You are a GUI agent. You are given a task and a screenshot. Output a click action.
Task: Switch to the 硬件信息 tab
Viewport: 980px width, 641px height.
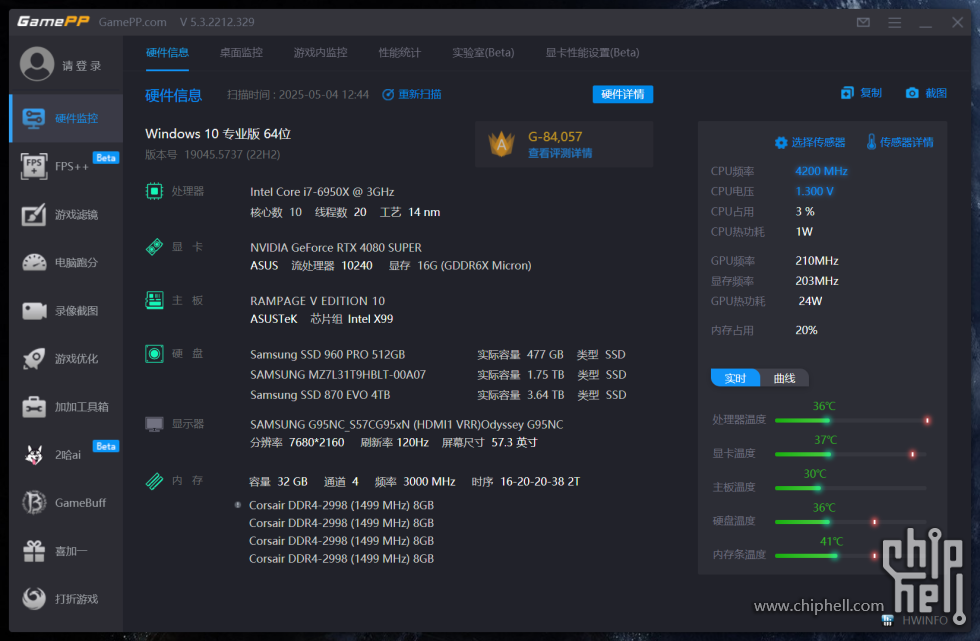pyautogui.click(x=167, y=52)
